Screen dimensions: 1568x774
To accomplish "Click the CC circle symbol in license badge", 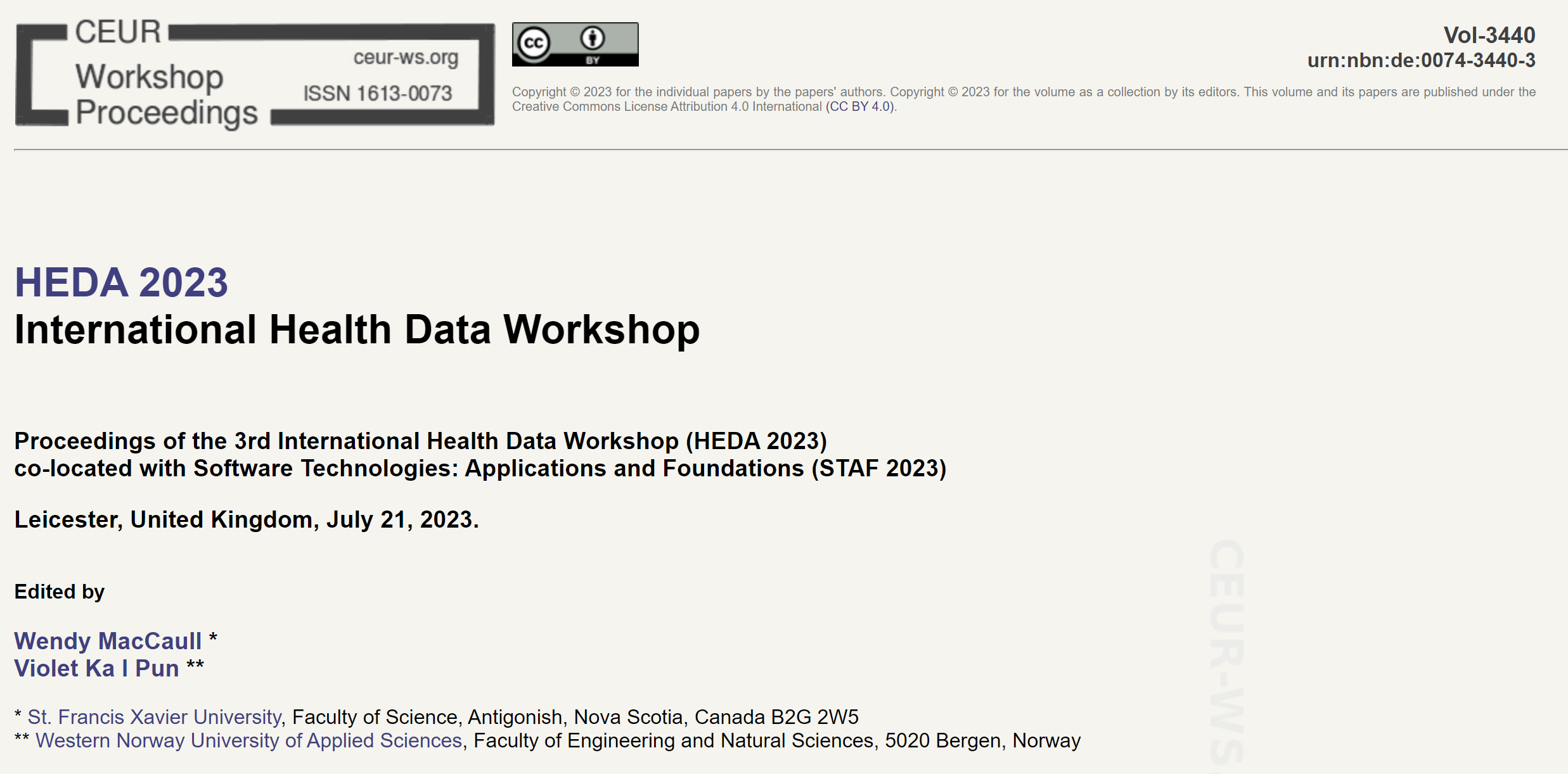I will 534,43.
